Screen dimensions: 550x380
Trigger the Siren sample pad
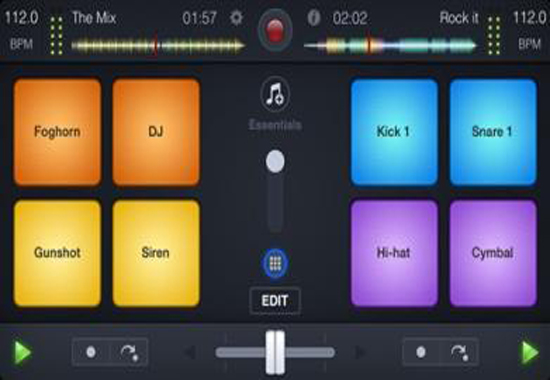pyautogui.click(x=156, y=253)
